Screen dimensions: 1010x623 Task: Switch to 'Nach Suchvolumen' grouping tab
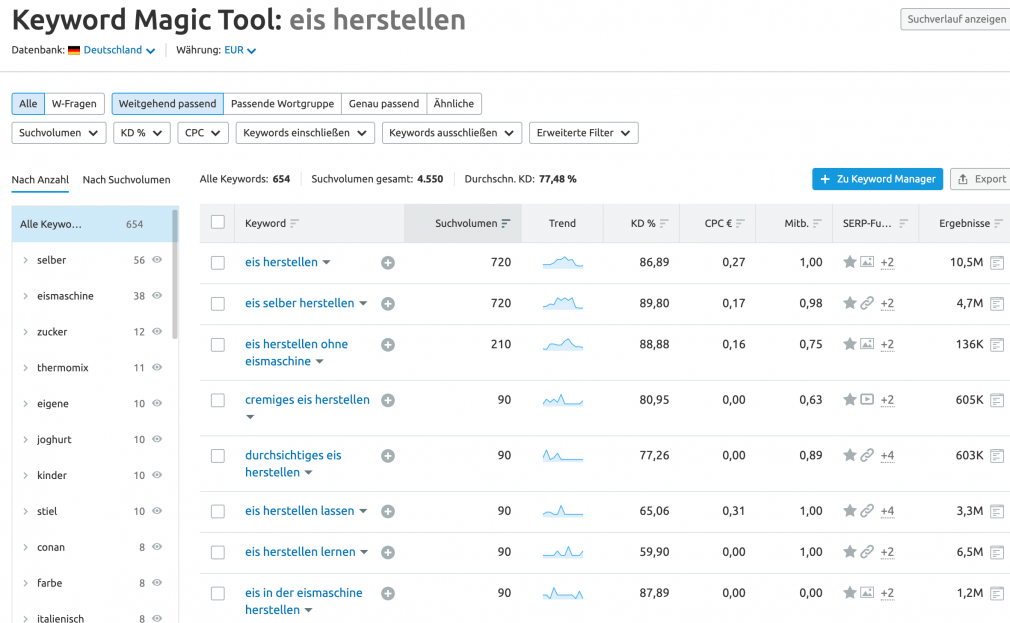126,180
